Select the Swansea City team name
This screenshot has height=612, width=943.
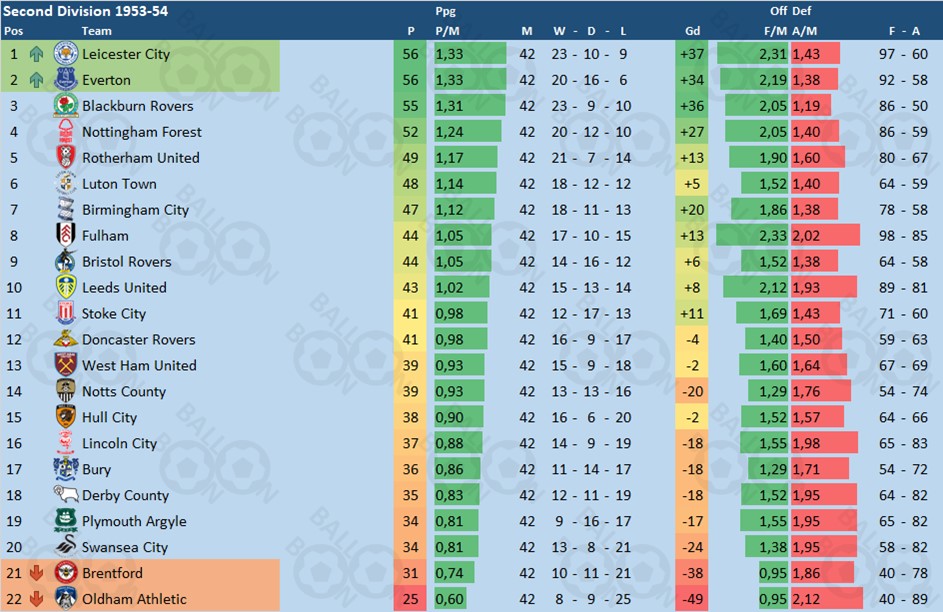tap(124, 547)
